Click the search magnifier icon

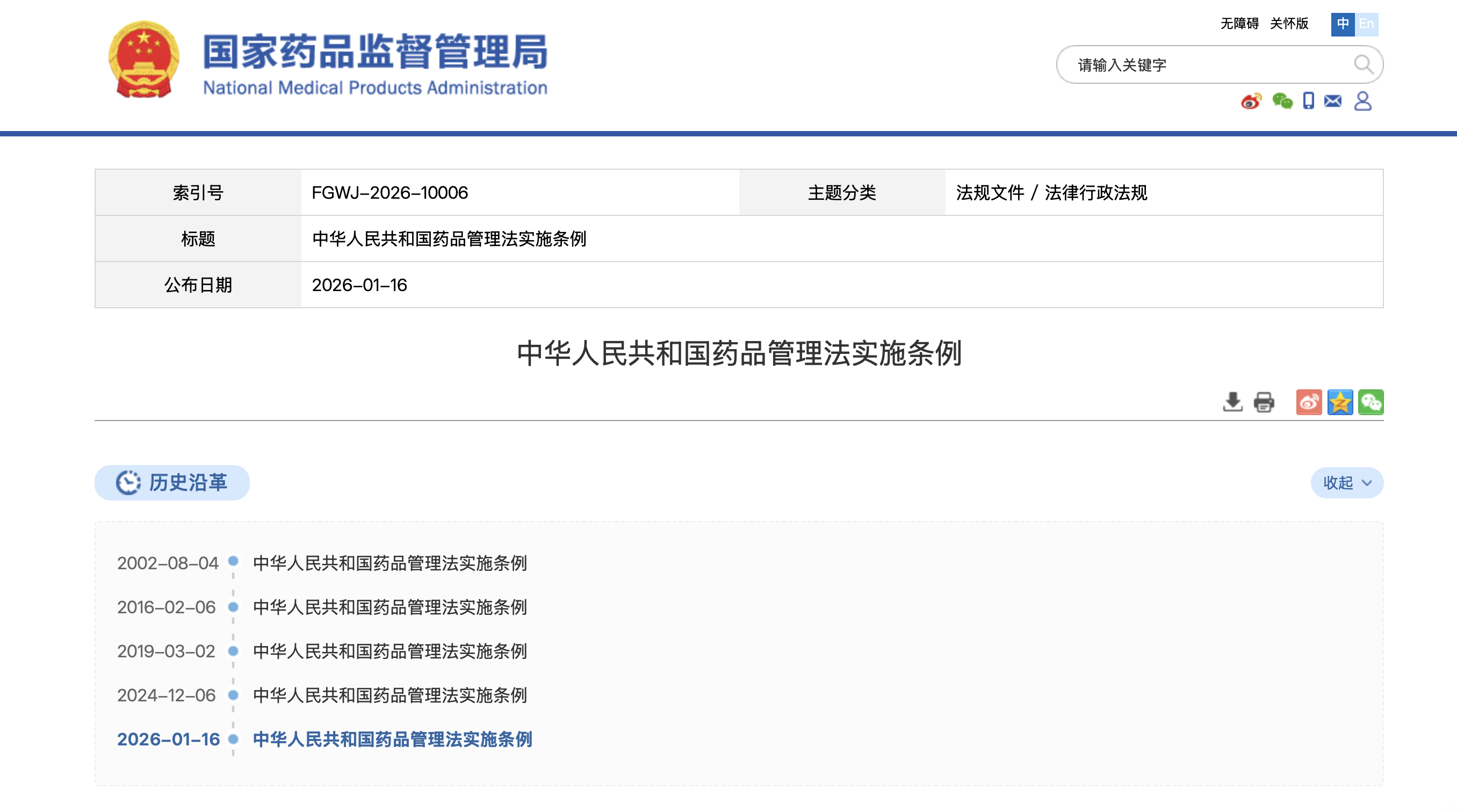pyautogui.click(x=1362, y=64)
